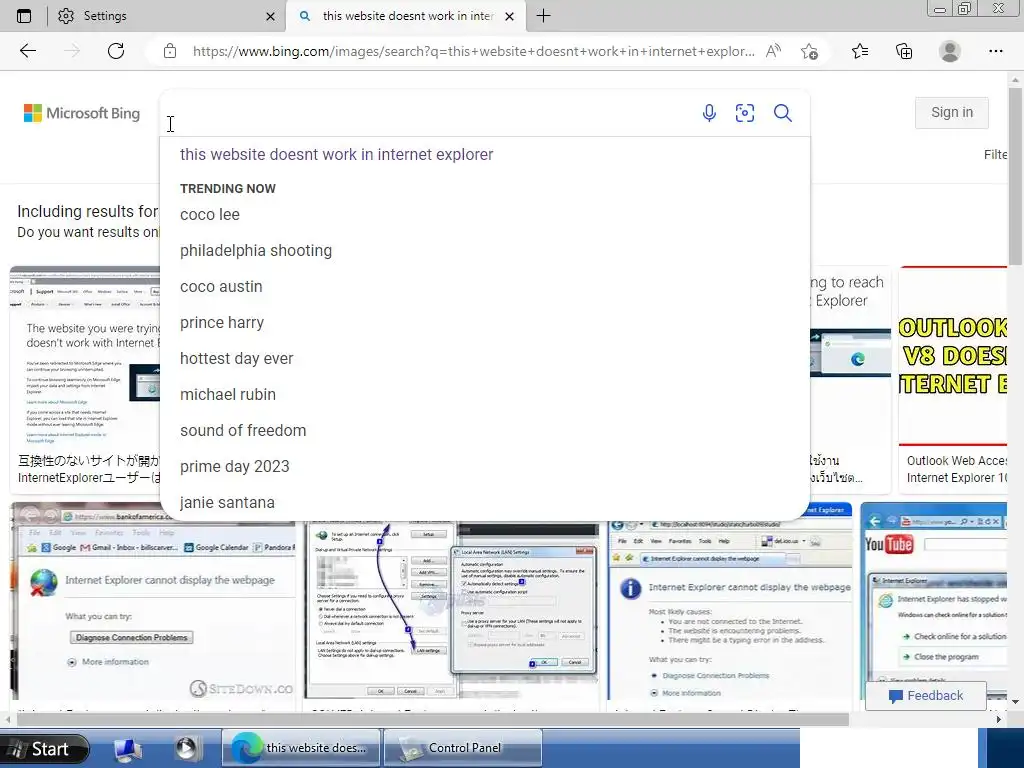
Task: Select trending suggestion 'prince harry'
Action: coord(222,323)
